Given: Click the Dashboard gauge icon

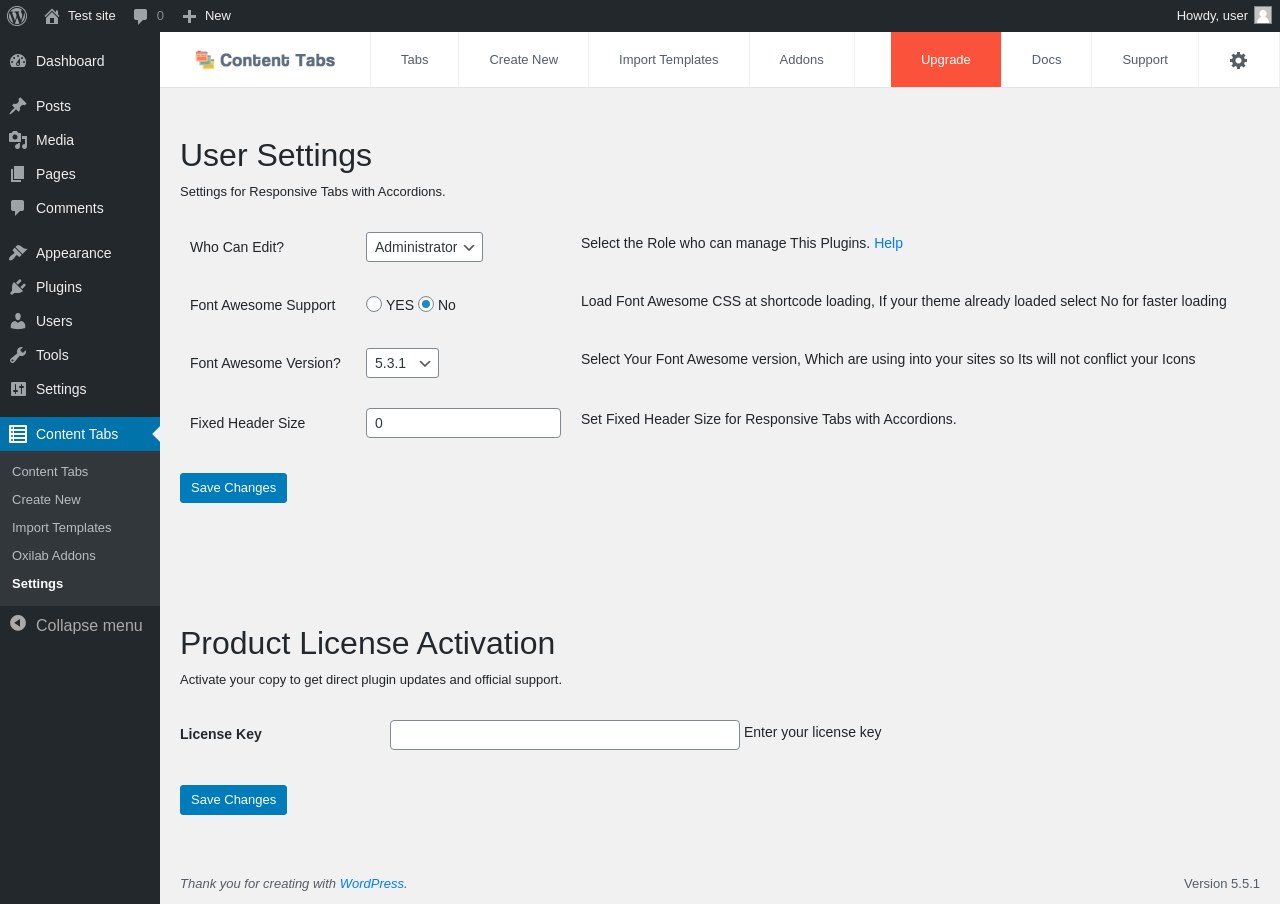Looking at the screenshot, I should 18,61.
